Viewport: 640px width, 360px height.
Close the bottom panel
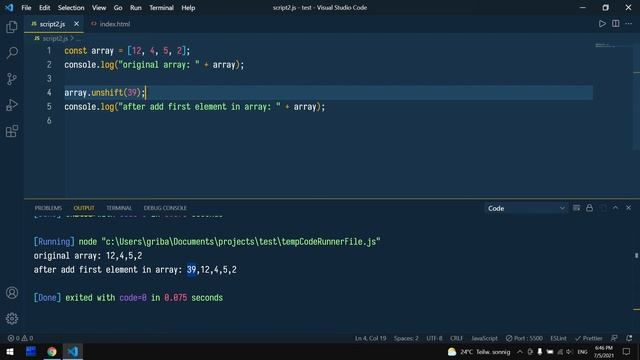tap(629, 208)
